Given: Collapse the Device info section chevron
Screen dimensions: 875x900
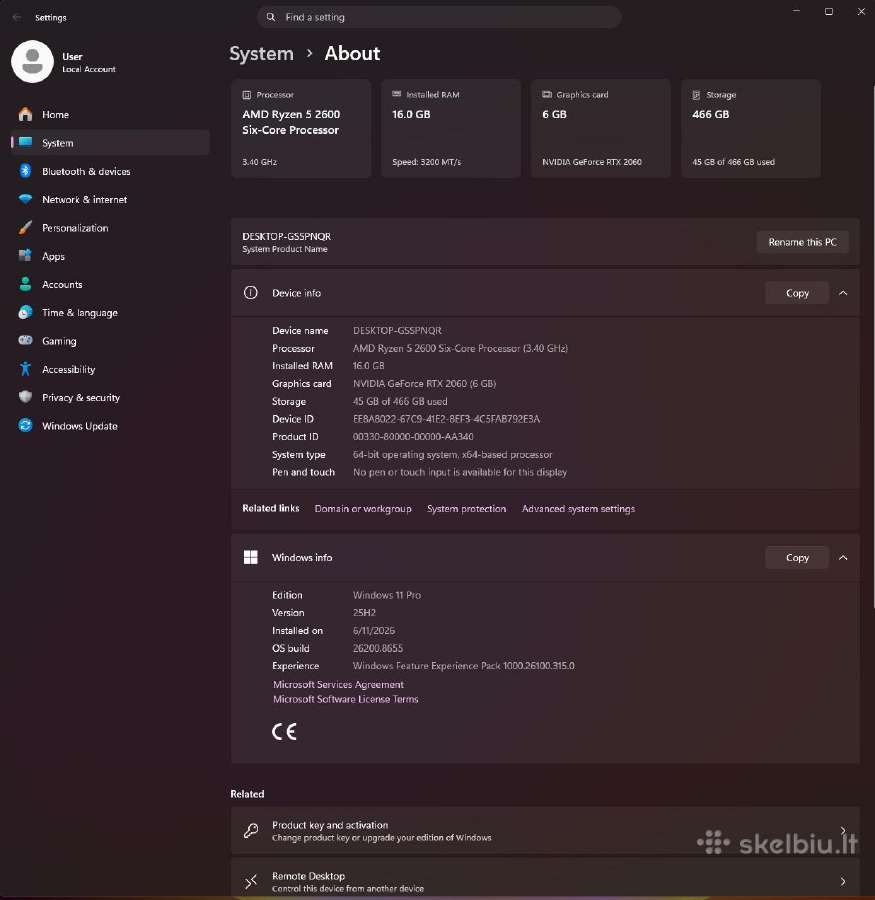Looking at the screenshot, I should (x=843, y=293).
